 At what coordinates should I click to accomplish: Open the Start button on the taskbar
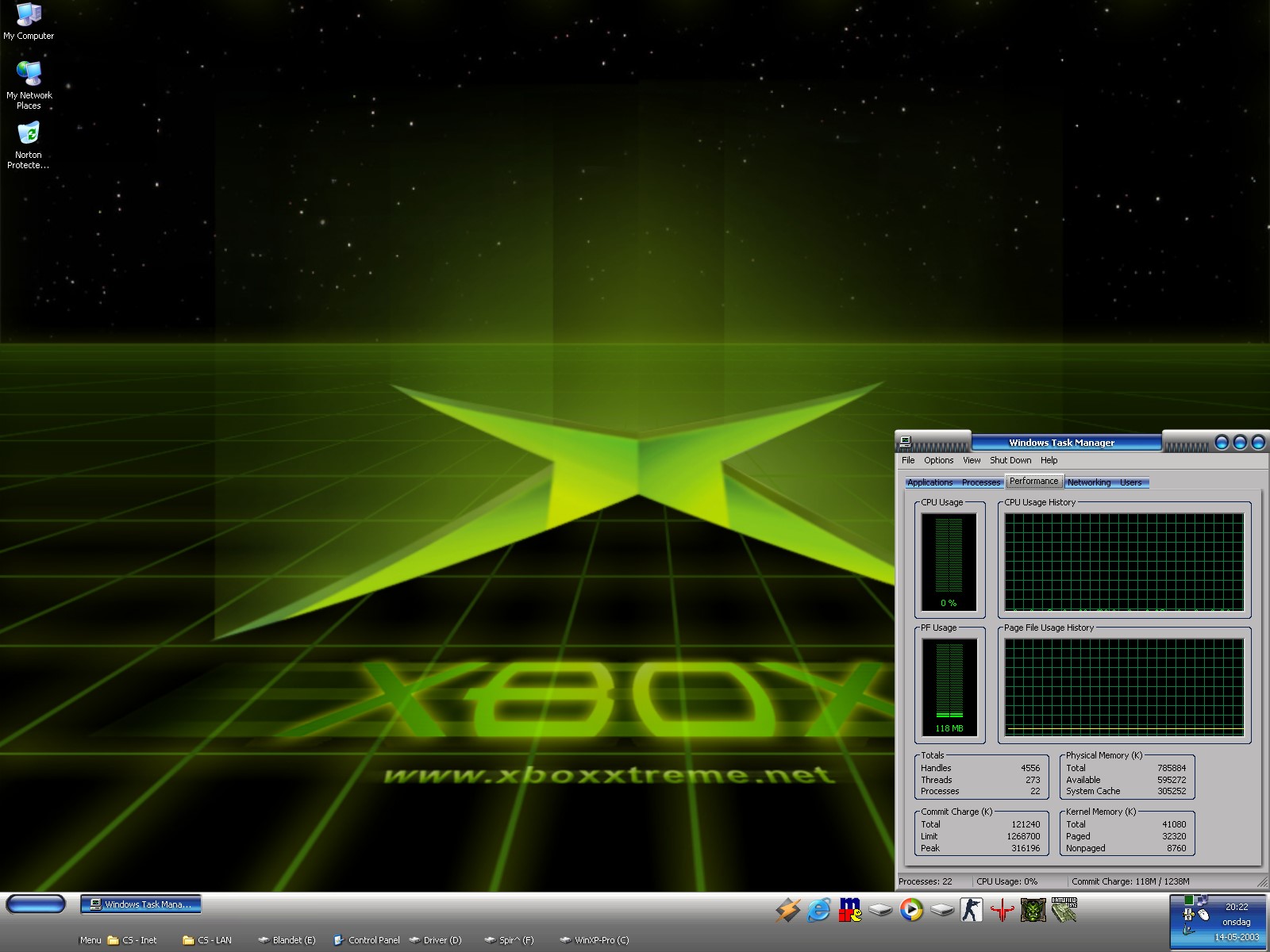coord(36,904)
